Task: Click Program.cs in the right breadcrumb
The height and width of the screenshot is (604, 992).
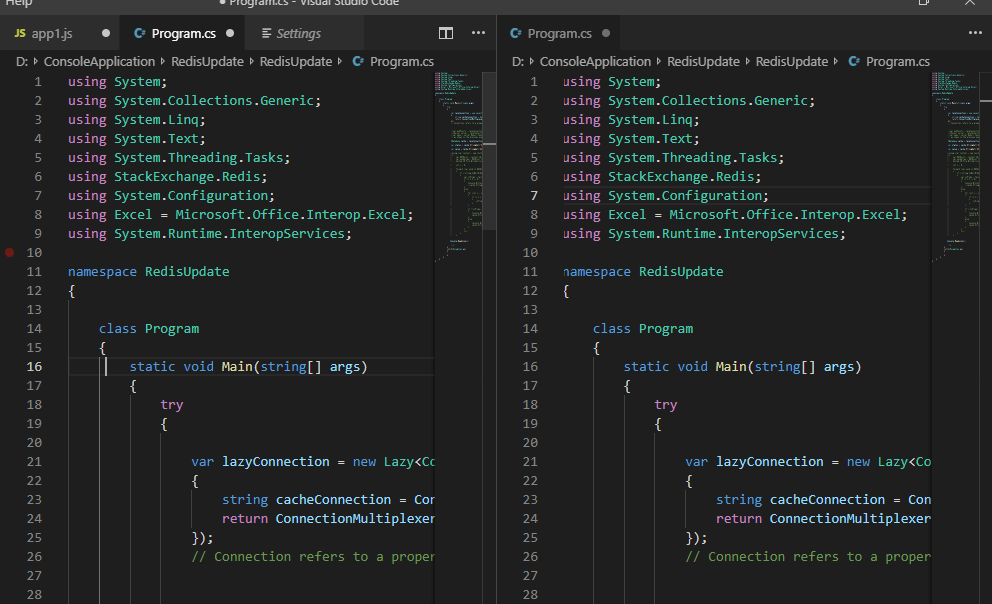Action: (x=898, y=61)
